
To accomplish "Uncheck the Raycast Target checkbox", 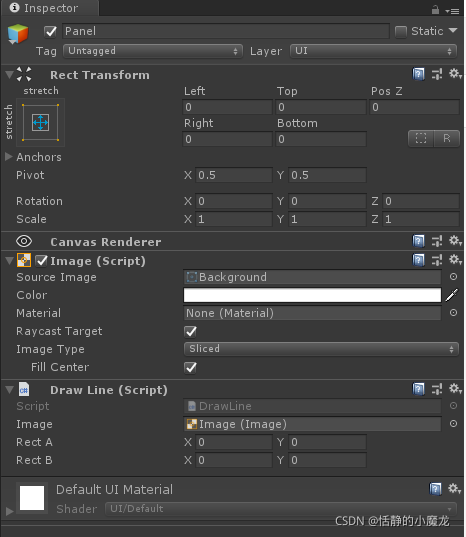I will [x=190, y=331].
